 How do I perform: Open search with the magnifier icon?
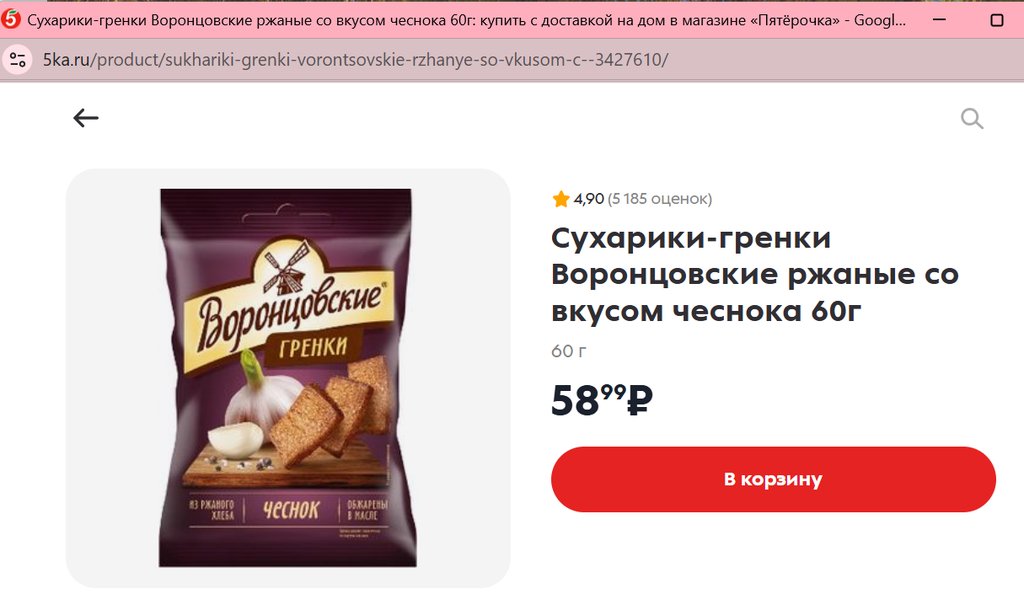pos(972,118)
